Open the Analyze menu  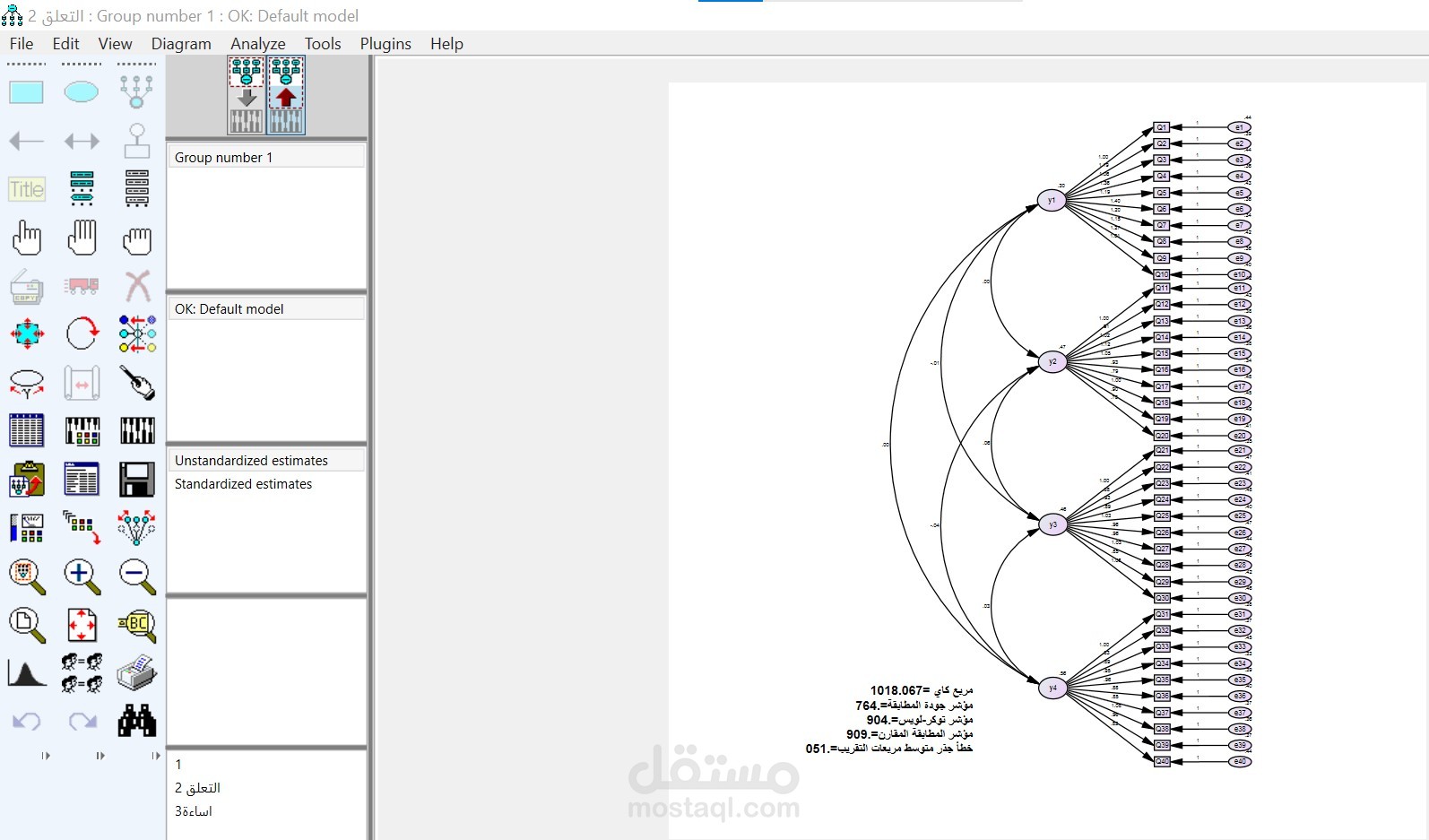point(258,44)
